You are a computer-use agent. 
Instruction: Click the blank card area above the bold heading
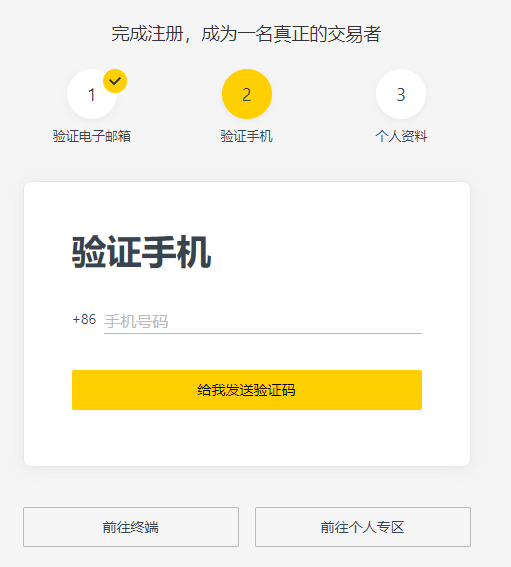click(247, 208)
